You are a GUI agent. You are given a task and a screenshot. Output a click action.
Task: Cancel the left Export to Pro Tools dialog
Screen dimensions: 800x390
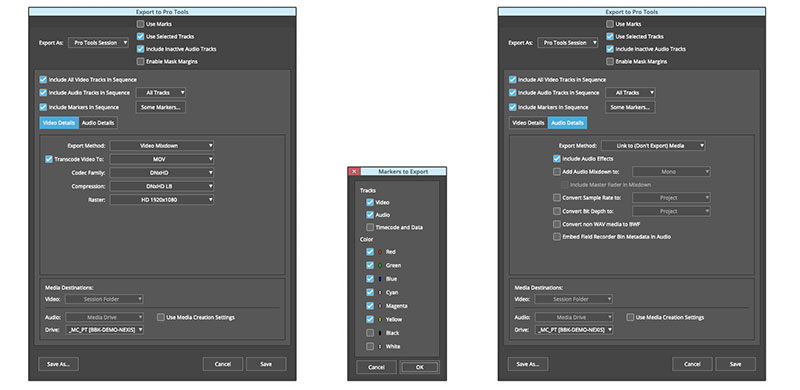pyautogui.click(x=223, y=364)
